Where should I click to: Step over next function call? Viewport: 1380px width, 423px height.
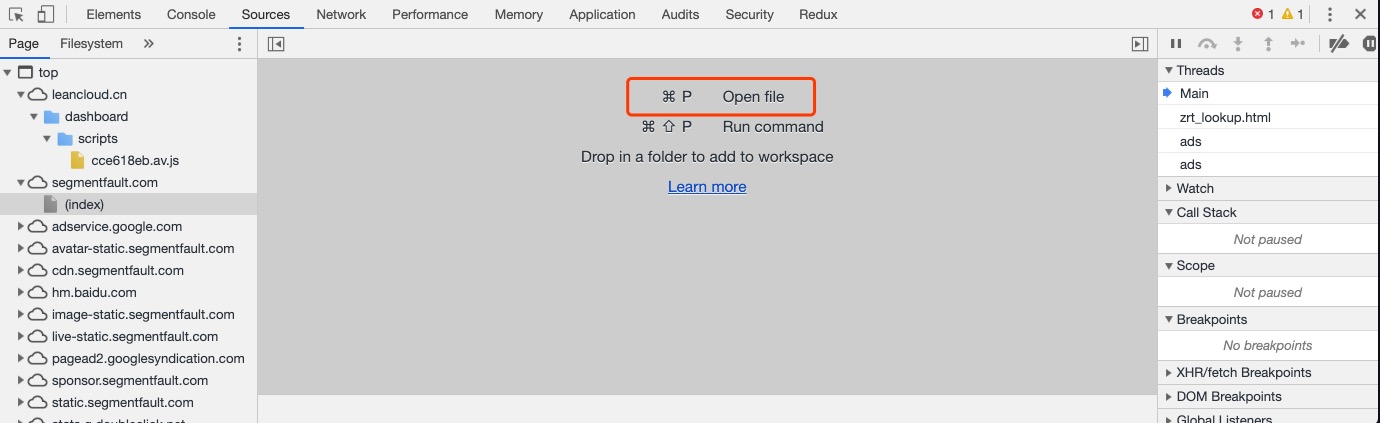click(1207, 44)
